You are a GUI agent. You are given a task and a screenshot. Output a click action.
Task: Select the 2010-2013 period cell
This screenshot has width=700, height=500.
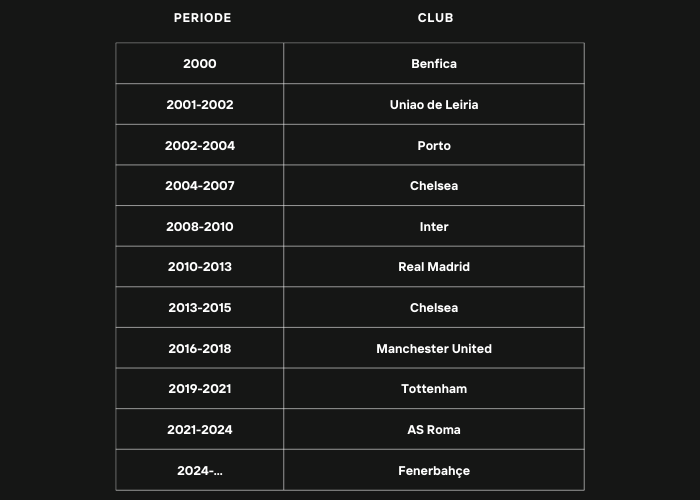(x=200, y=267)
